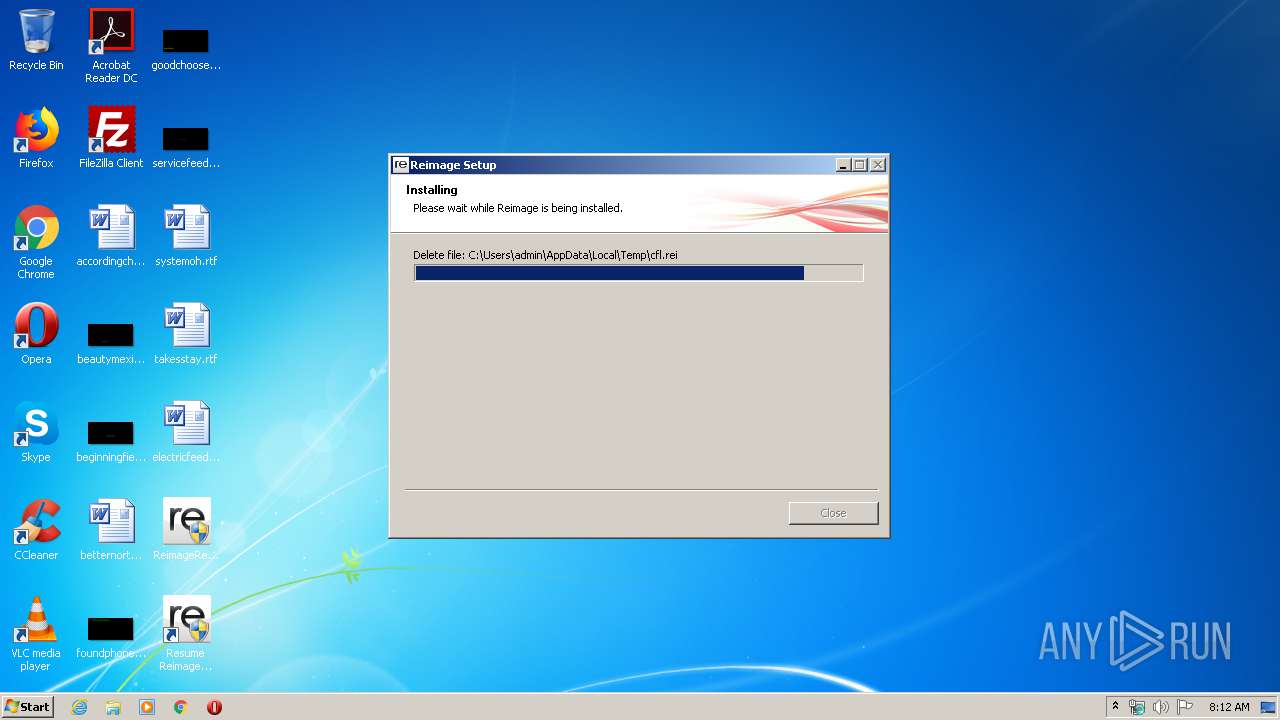This screenshot has width=1280, height=720.
Task: Click the 8:12 AM taskbar clock
Action: coord(1229,707)
